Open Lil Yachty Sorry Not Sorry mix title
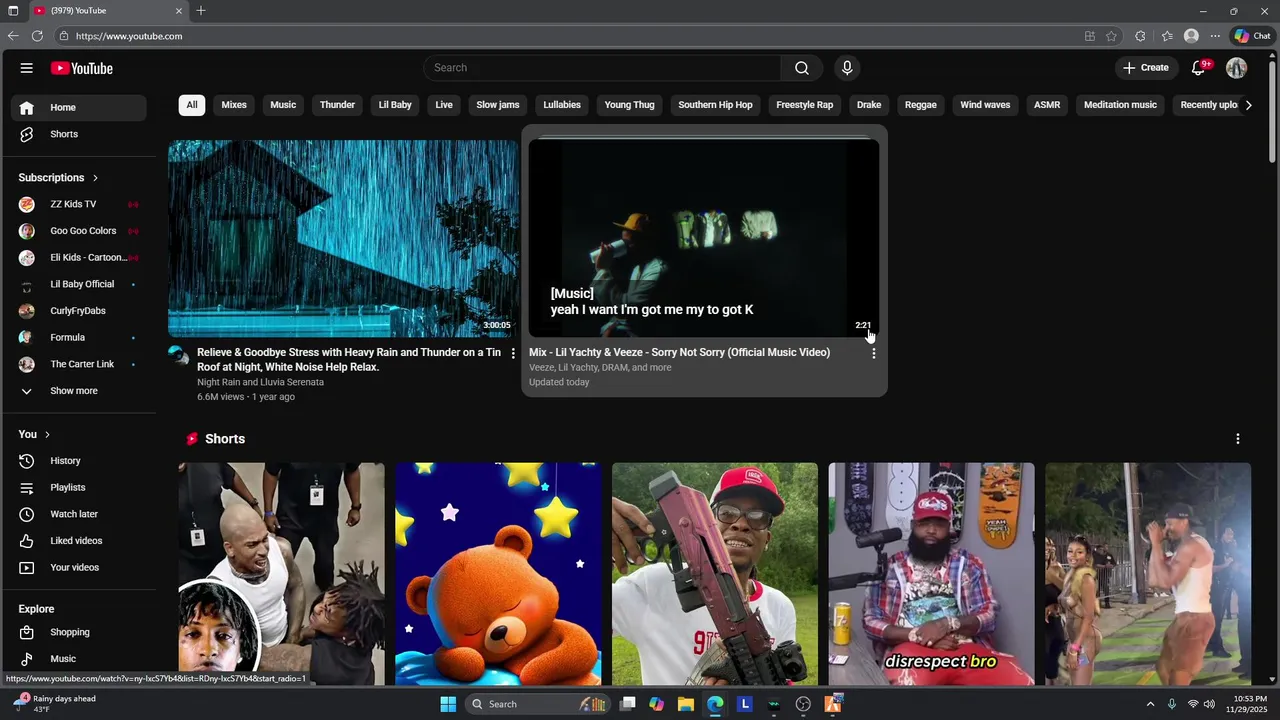This screenshot has height=720, width=1280. tap(679, 353)
